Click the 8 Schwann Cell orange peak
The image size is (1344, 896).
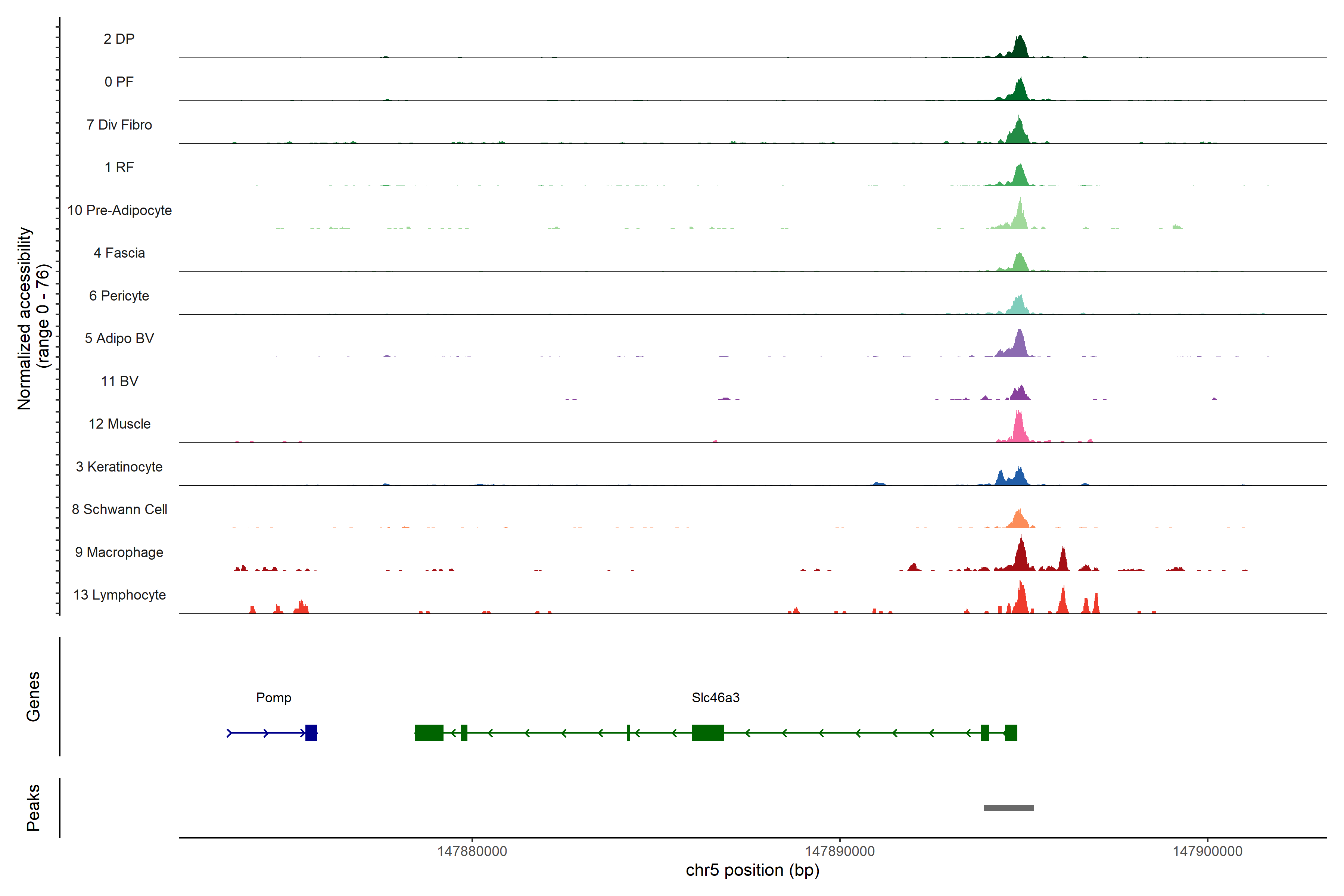click(1018, 520)
